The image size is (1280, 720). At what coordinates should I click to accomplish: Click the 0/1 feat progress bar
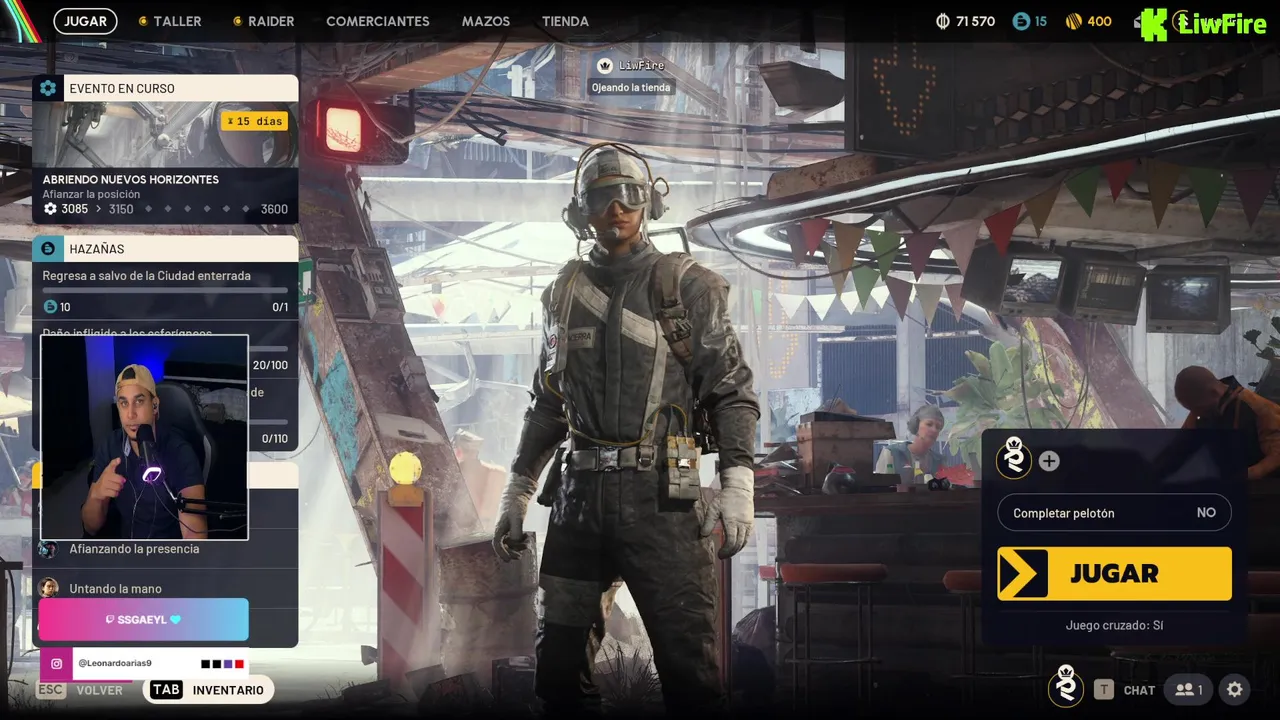[165, 291]
